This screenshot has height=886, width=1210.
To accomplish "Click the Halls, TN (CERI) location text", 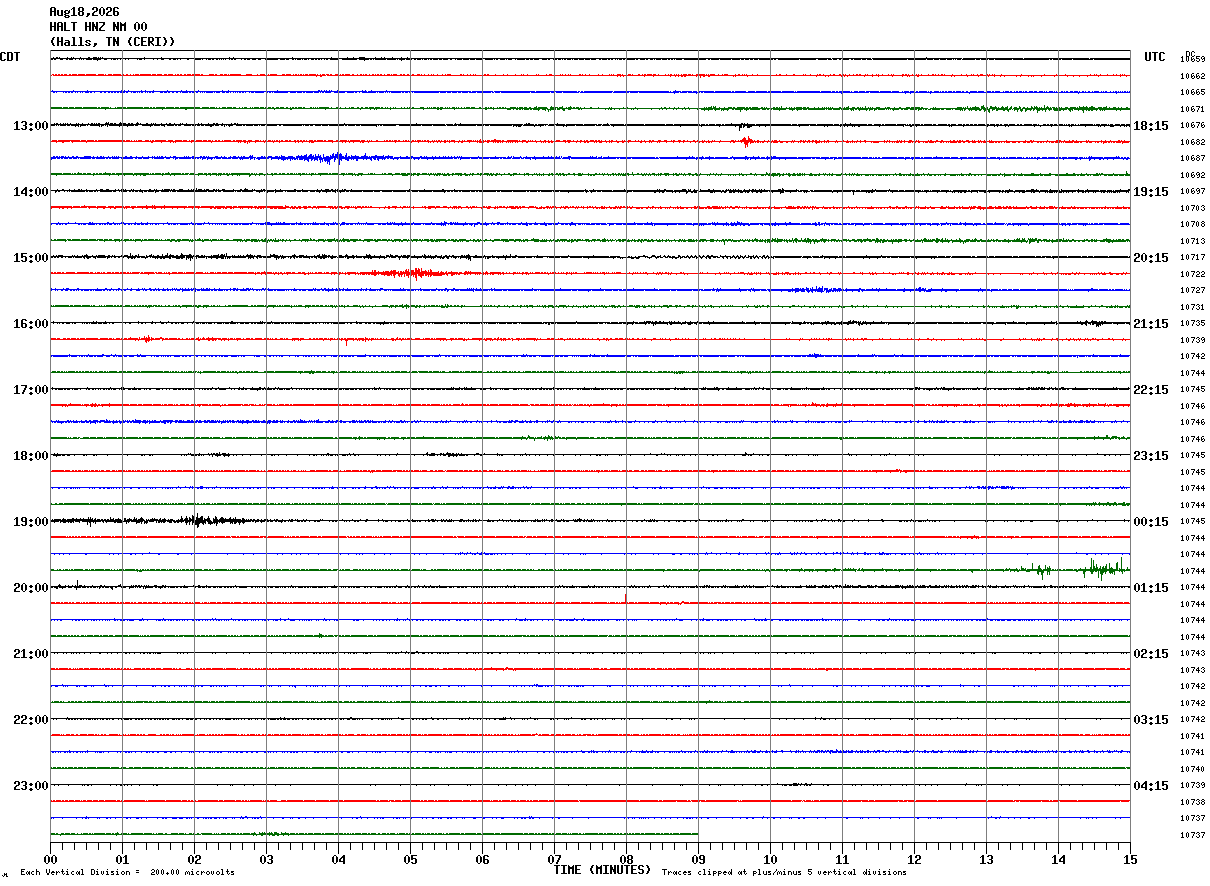I will (x=112, y=42).
